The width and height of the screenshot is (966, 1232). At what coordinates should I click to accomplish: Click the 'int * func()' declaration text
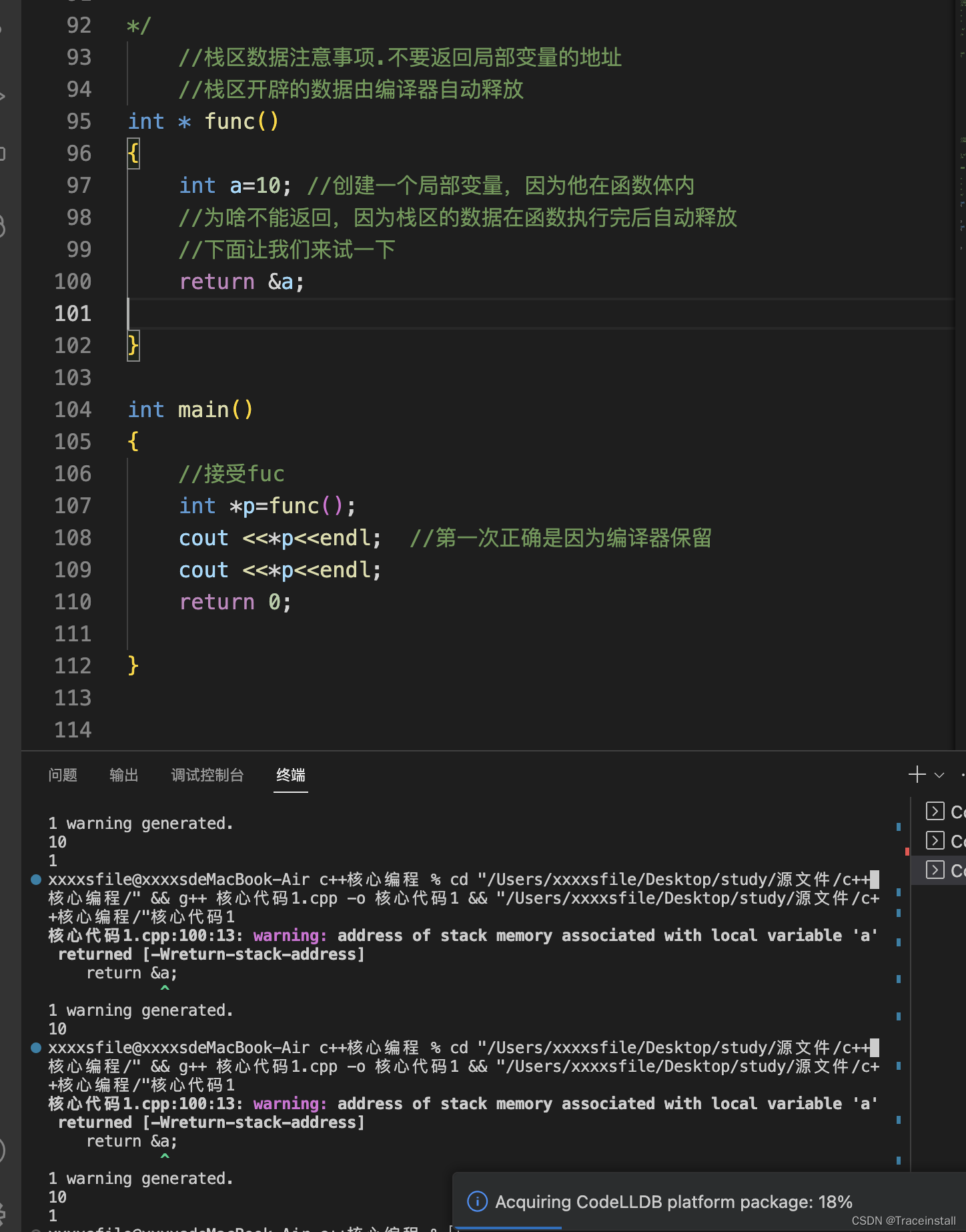point(203,121)
